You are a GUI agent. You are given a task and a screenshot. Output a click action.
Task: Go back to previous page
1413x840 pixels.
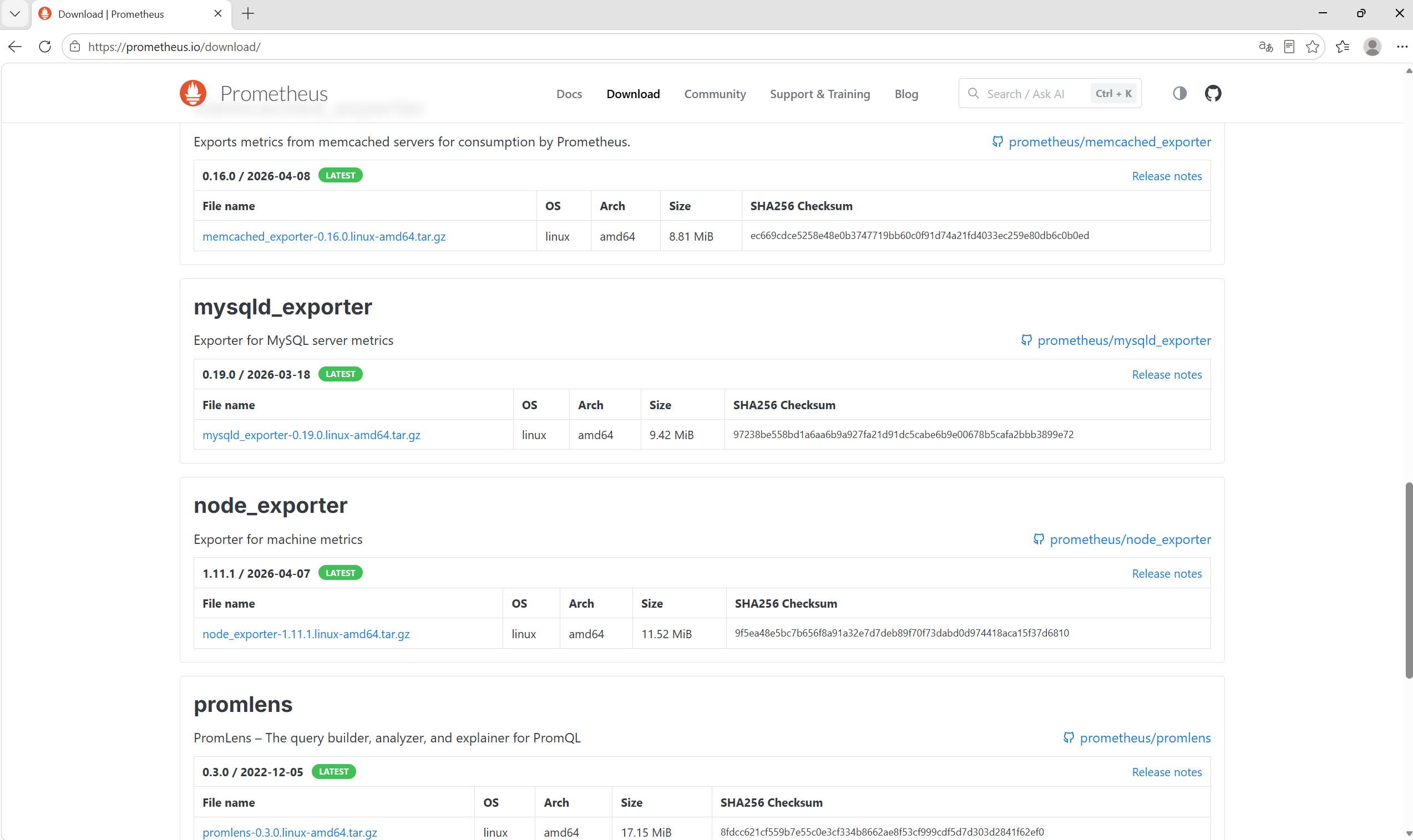pos(16,47)
